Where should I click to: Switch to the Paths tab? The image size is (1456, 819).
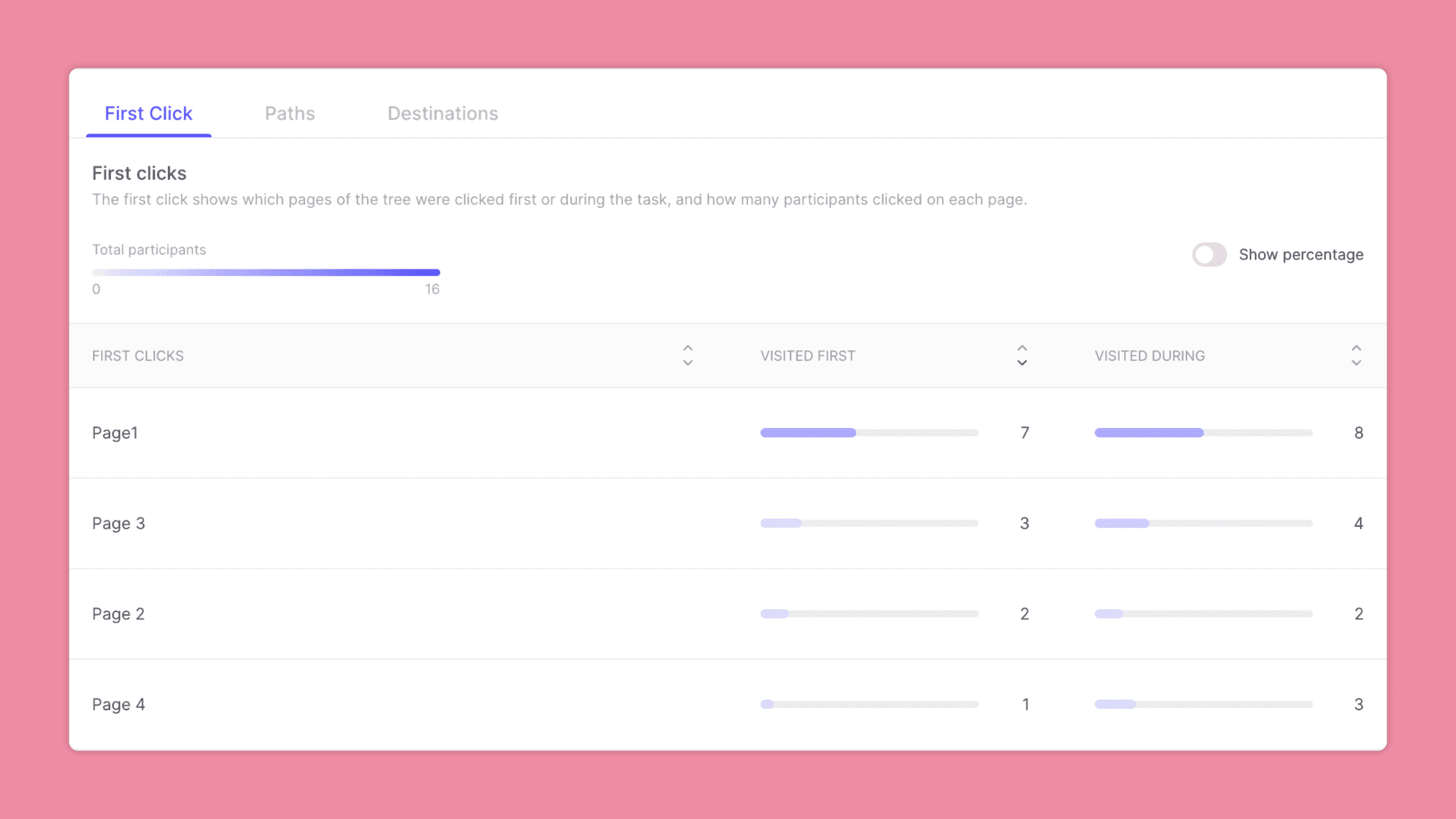coord(289,114)
